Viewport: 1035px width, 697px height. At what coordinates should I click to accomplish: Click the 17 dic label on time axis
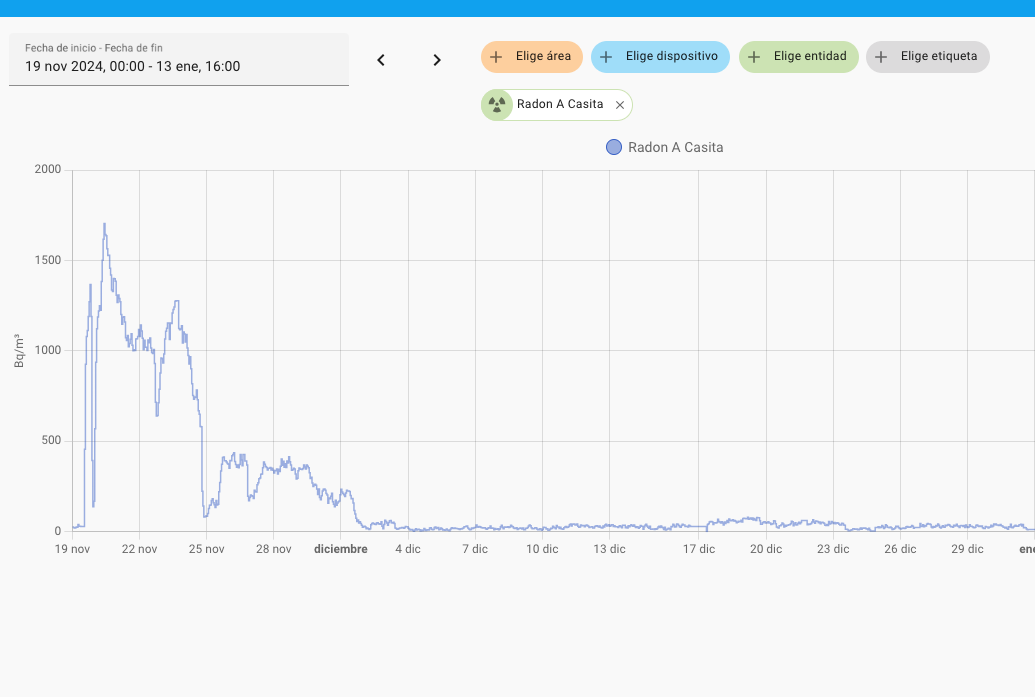699,549
